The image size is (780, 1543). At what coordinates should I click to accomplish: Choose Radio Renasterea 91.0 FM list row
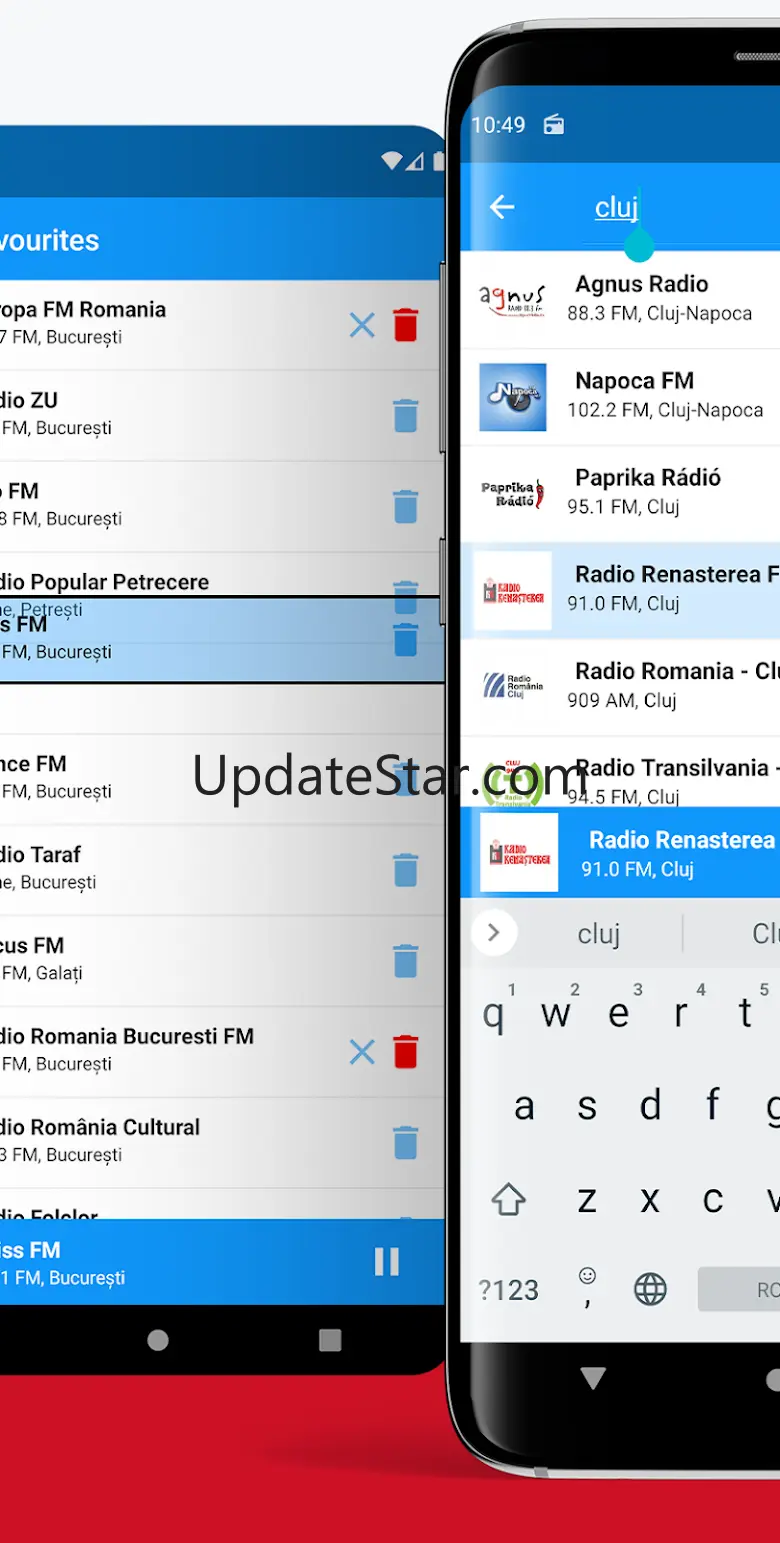(x=620, y=590)
